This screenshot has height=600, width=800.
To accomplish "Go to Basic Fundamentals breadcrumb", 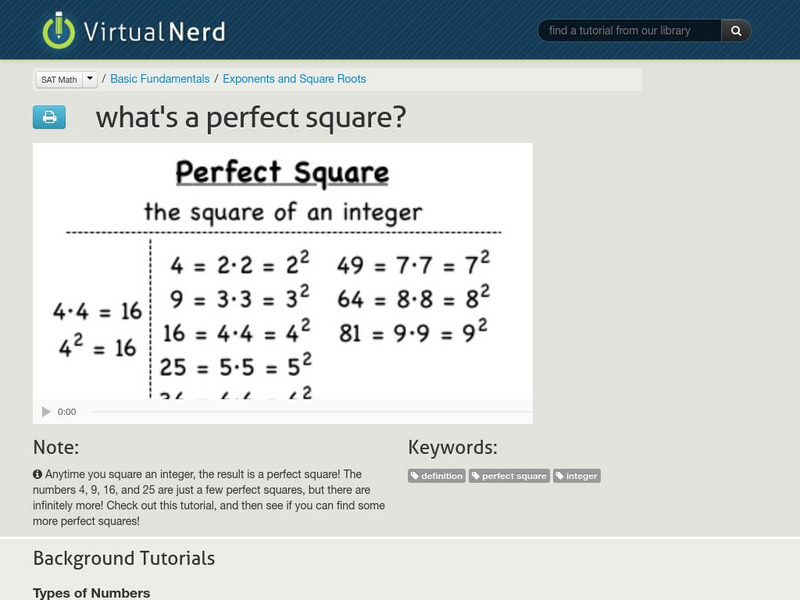I will click(160, 79).
